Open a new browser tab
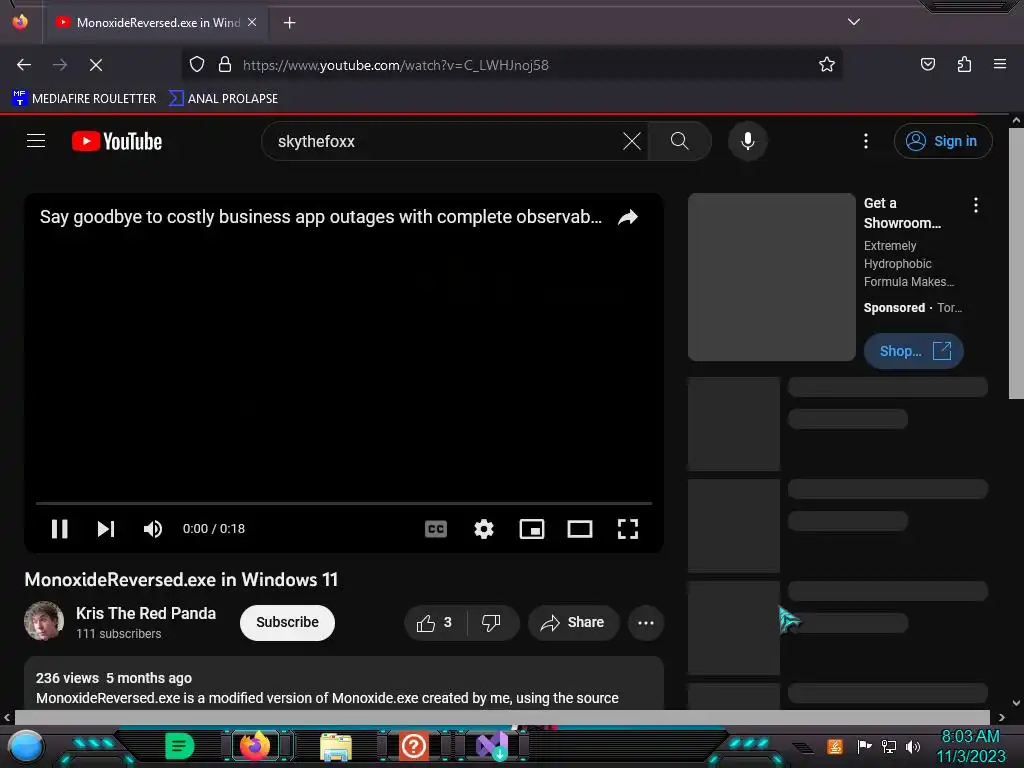Screen dimensions: 1024x768 click(x=289, y=23)
